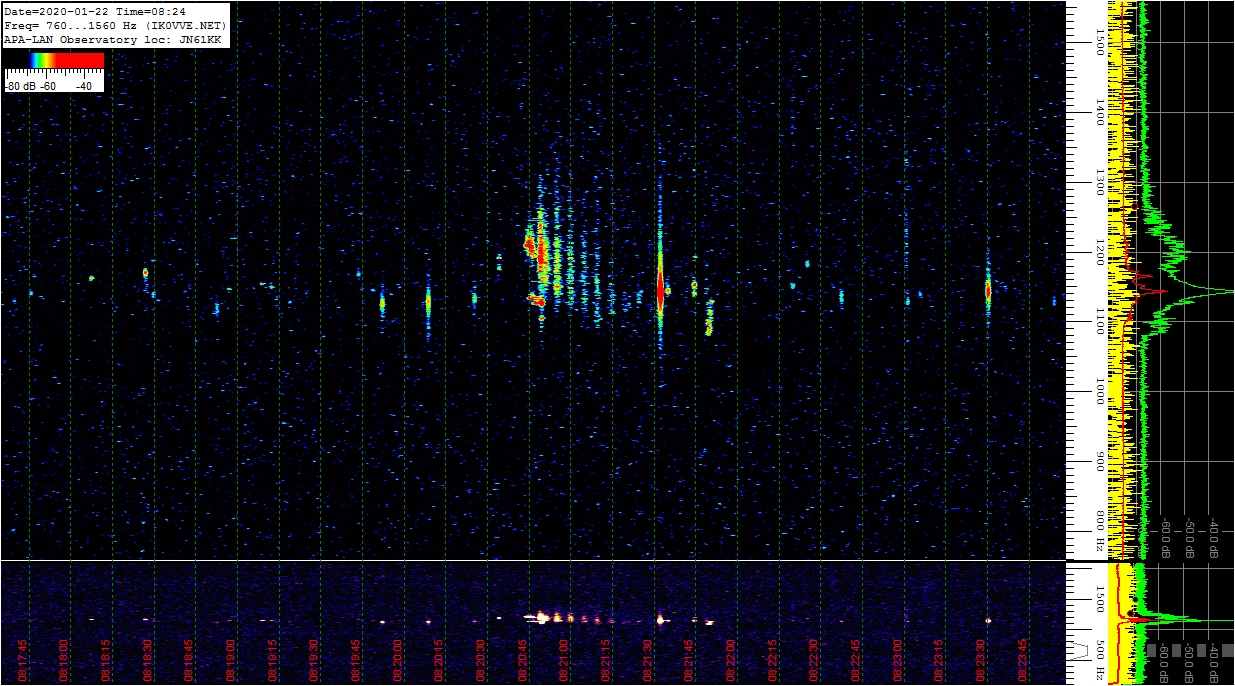Click the Freq= 760...1560 Hz (IK0VVE.NET) line

115,25
